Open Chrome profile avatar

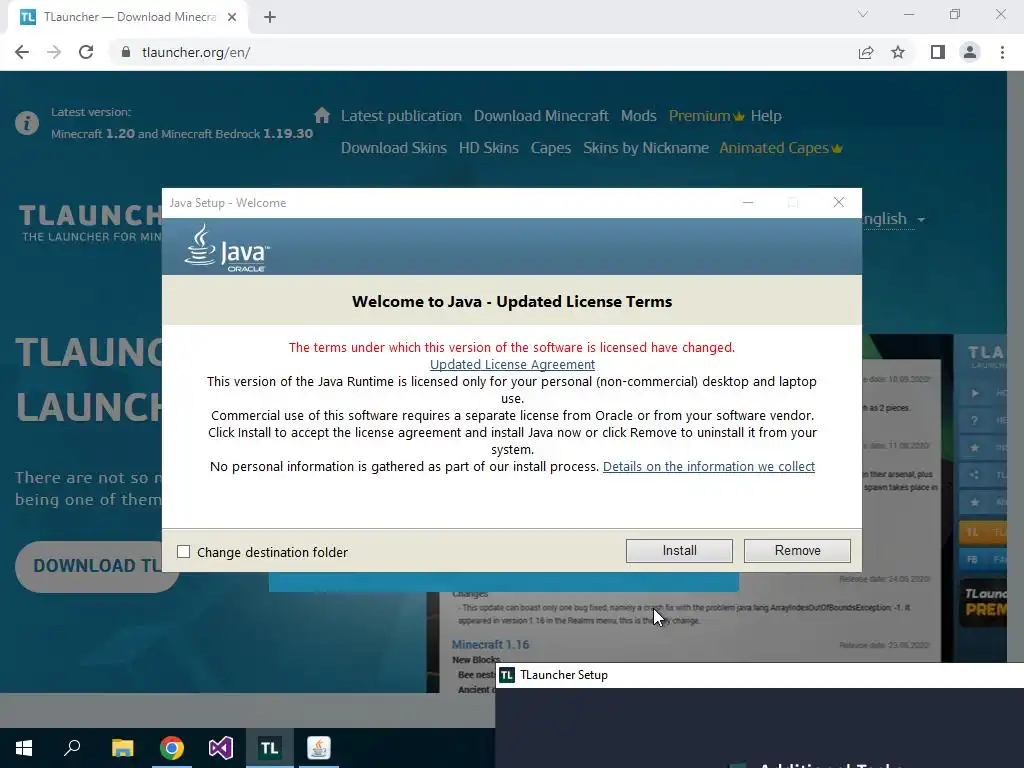970,52
